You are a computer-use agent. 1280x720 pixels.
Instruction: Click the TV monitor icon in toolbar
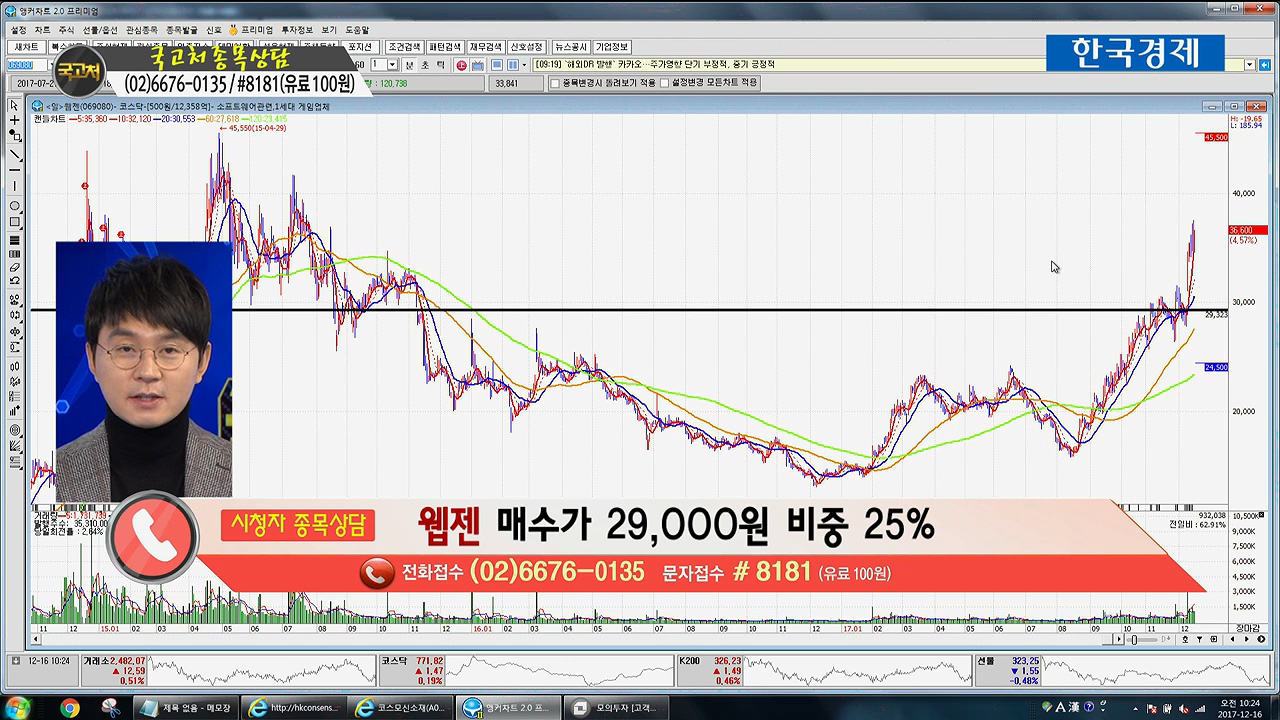pos(478,65)
